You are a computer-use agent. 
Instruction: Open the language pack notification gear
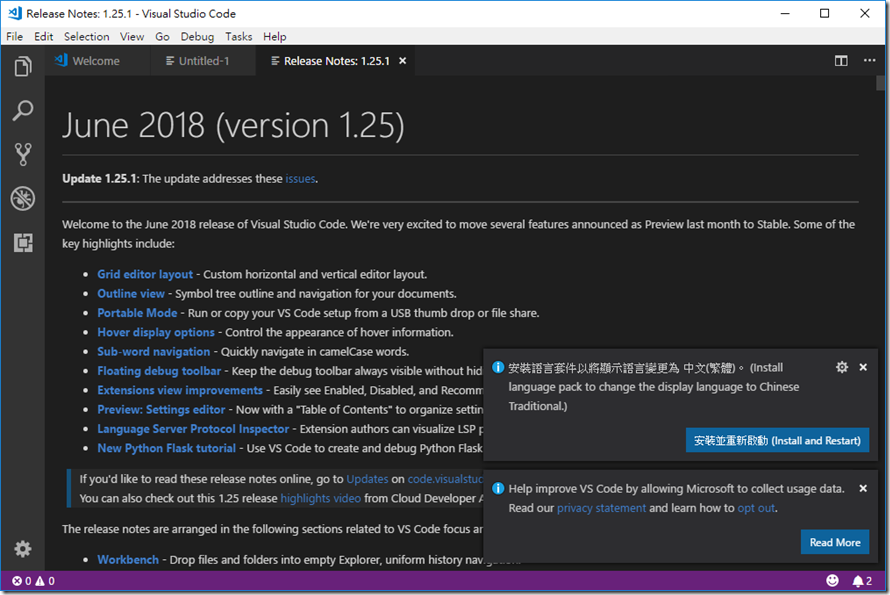[x=842, y=367]
